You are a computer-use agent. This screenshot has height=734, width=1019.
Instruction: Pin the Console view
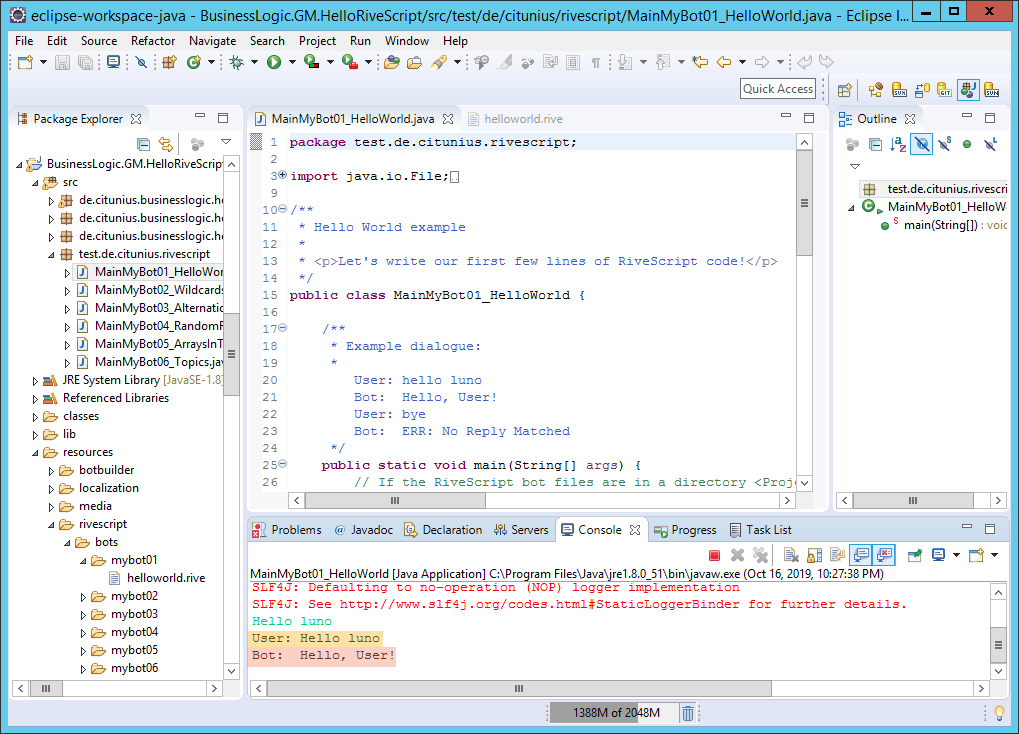coord(914,555)
